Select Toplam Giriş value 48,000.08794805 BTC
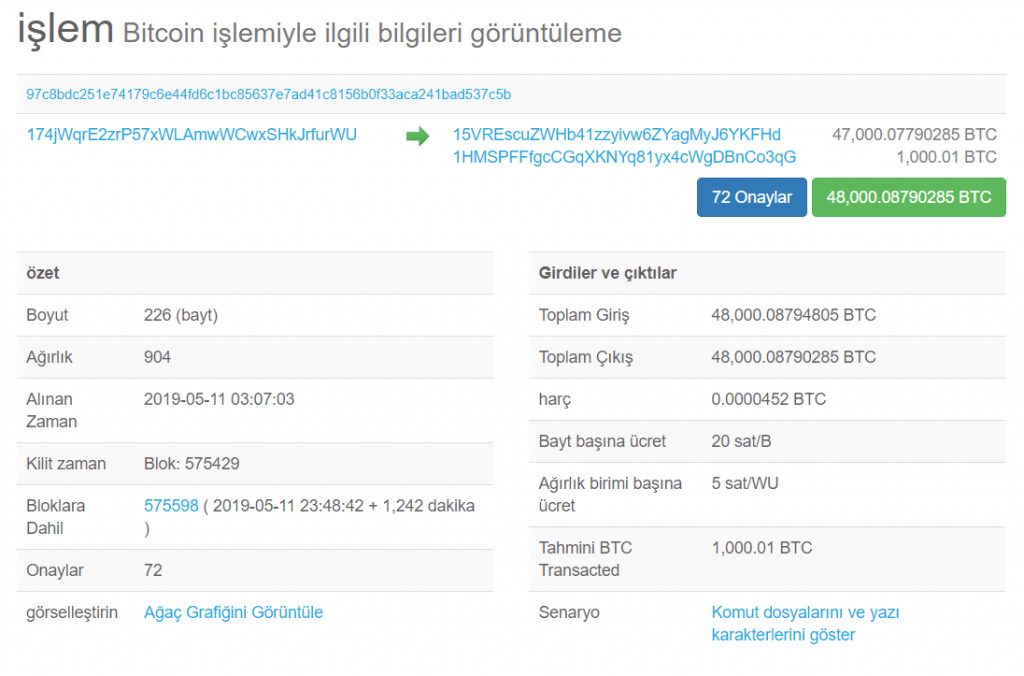 coord(793,315)
